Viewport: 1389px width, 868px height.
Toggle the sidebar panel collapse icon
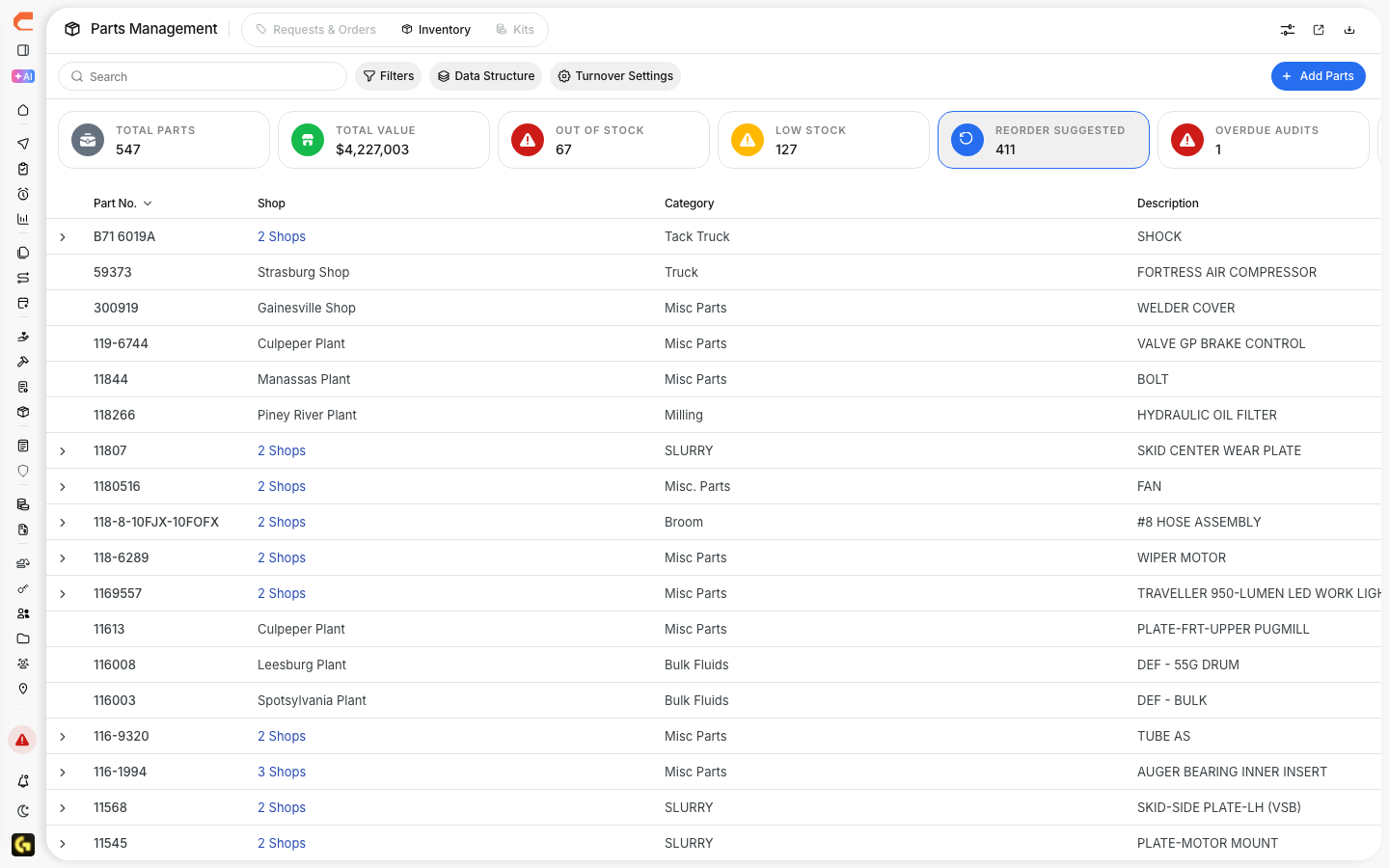tap(23, 50)
